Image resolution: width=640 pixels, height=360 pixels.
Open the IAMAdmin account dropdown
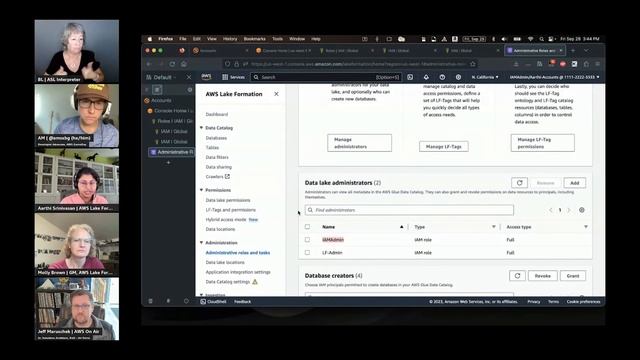tap(555, 77)
